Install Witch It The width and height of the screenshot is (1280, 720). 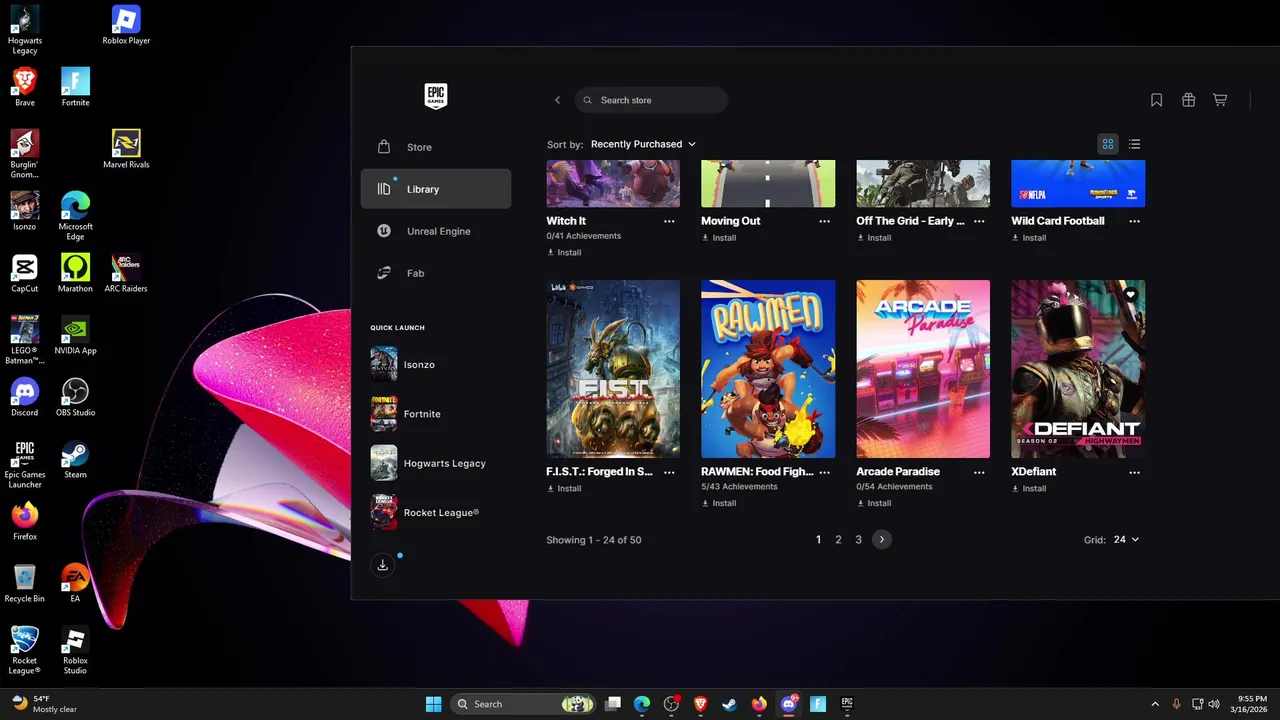click(565, 253)
